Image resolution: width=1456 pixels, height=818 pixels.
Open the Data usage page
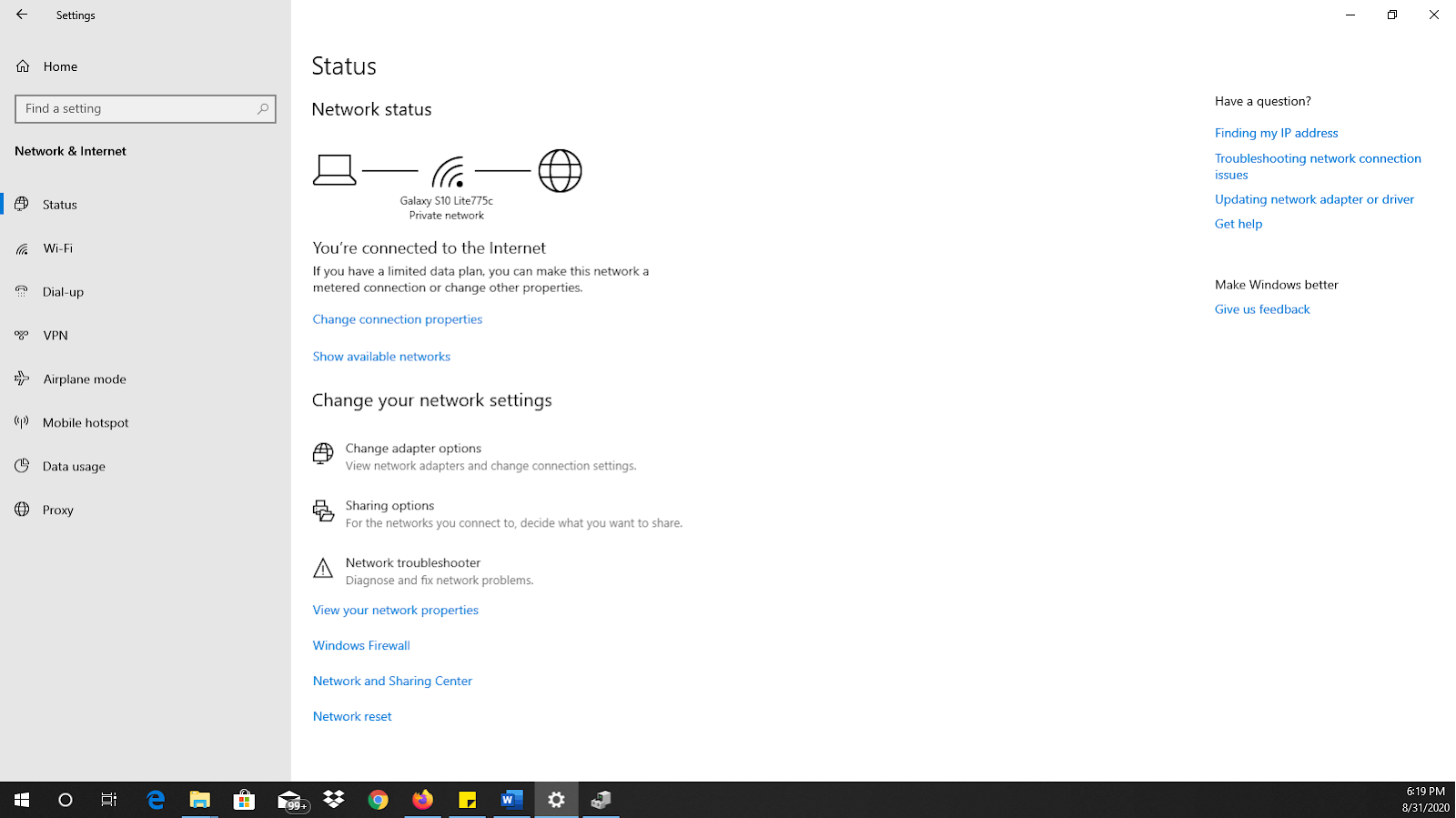coord(74,467)
